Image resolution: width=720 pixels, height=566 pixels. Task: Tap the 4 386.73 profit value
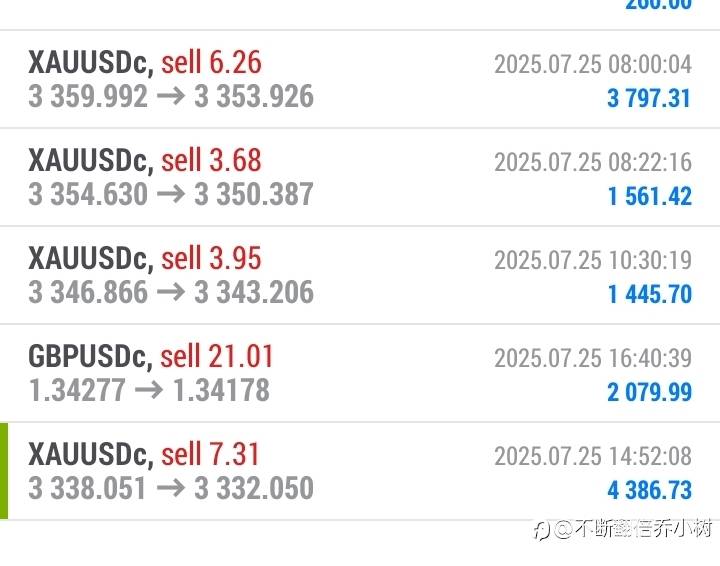click(649, 489)
